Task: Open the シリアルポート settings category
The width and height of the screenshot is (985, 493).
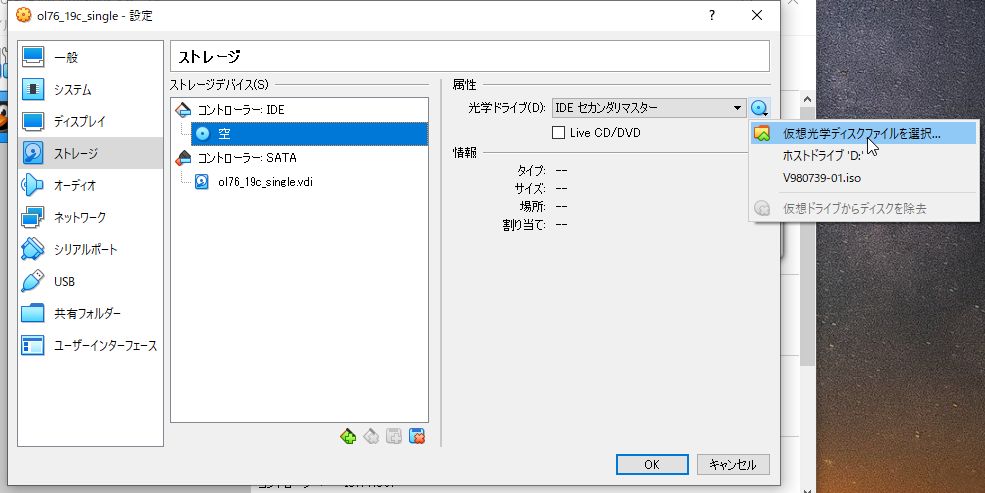Action: point(90,249)
